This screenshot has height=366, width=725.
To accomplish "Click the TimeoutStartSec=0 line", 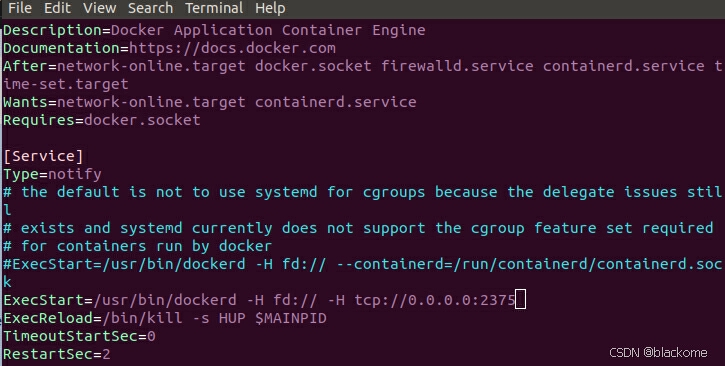I will tap(79, 336).
